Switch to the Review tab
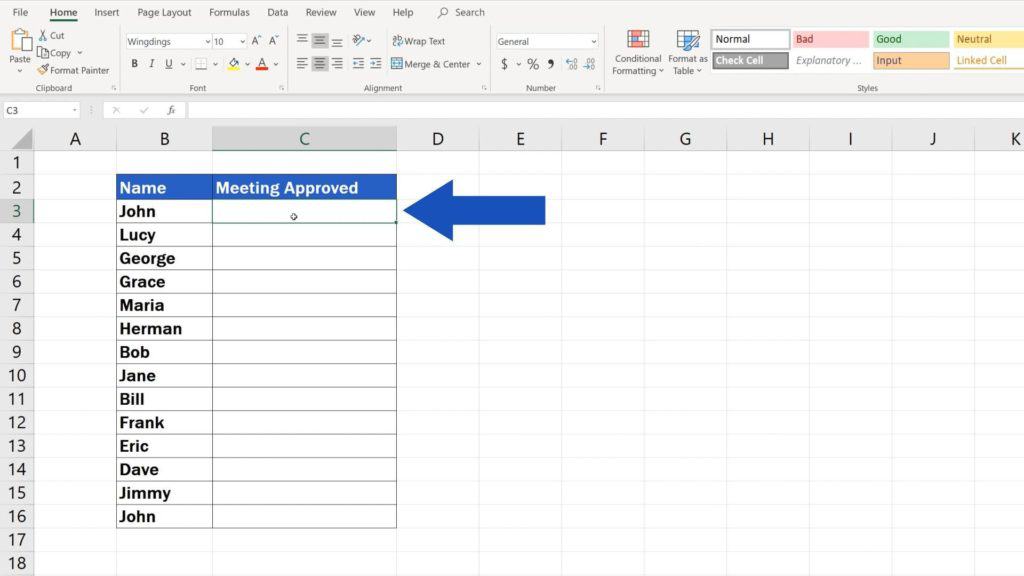1024x576 pixels. point(321,12)
